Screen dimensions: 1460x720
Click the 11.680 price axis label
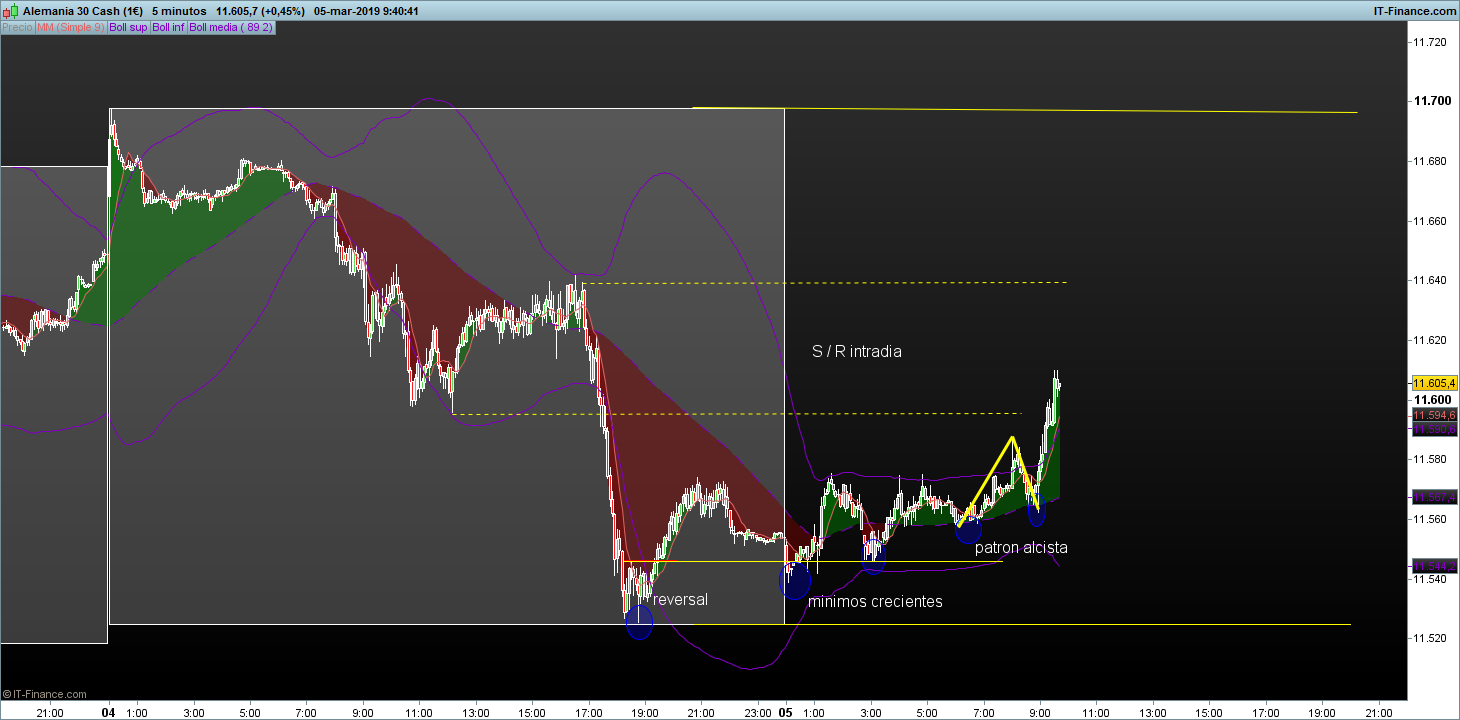pos(1429,161)
